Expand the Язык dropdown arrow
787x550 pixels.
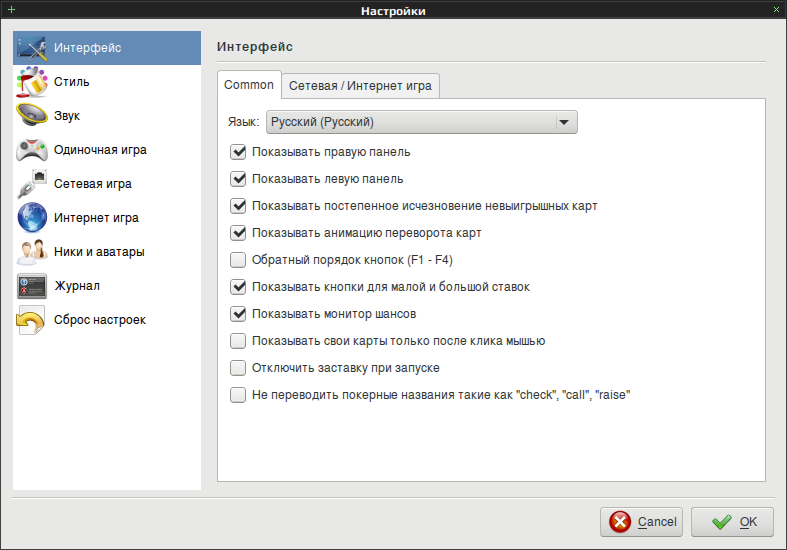[x=564, y=122]
